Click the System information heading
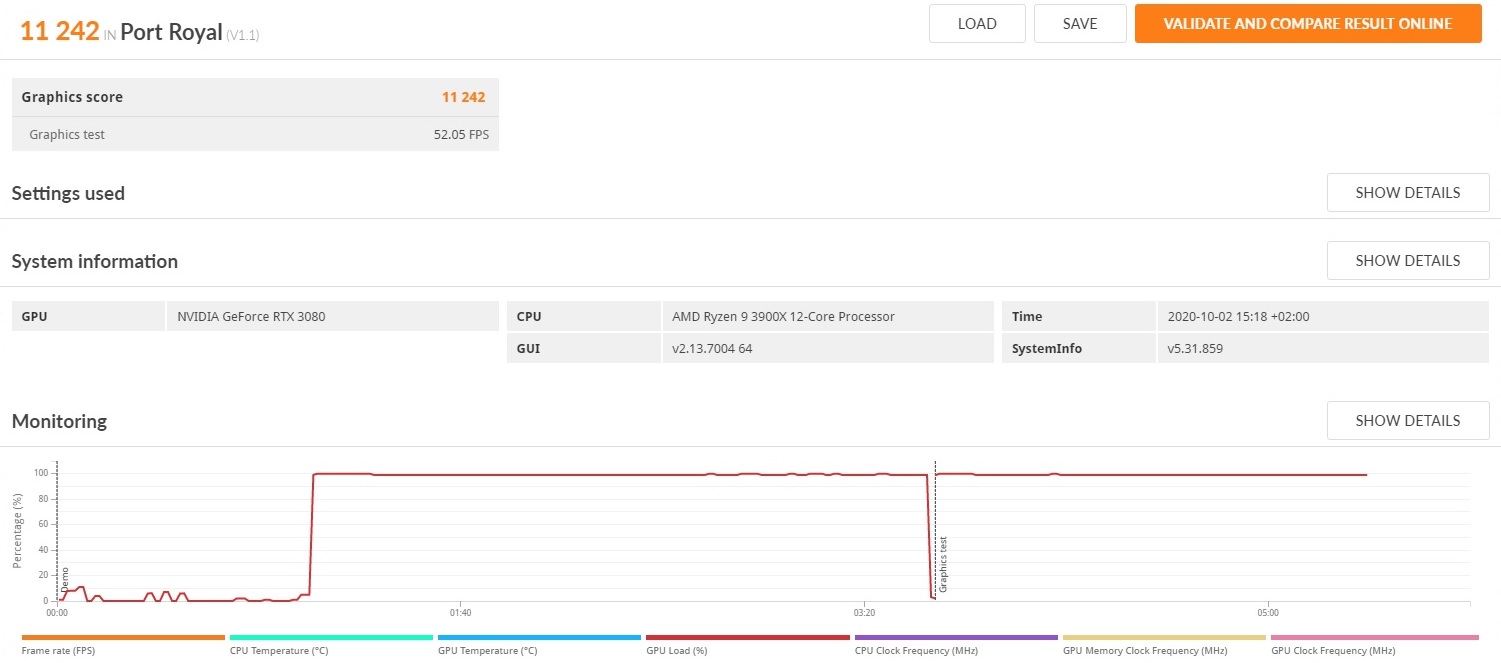 click(95, 261)
